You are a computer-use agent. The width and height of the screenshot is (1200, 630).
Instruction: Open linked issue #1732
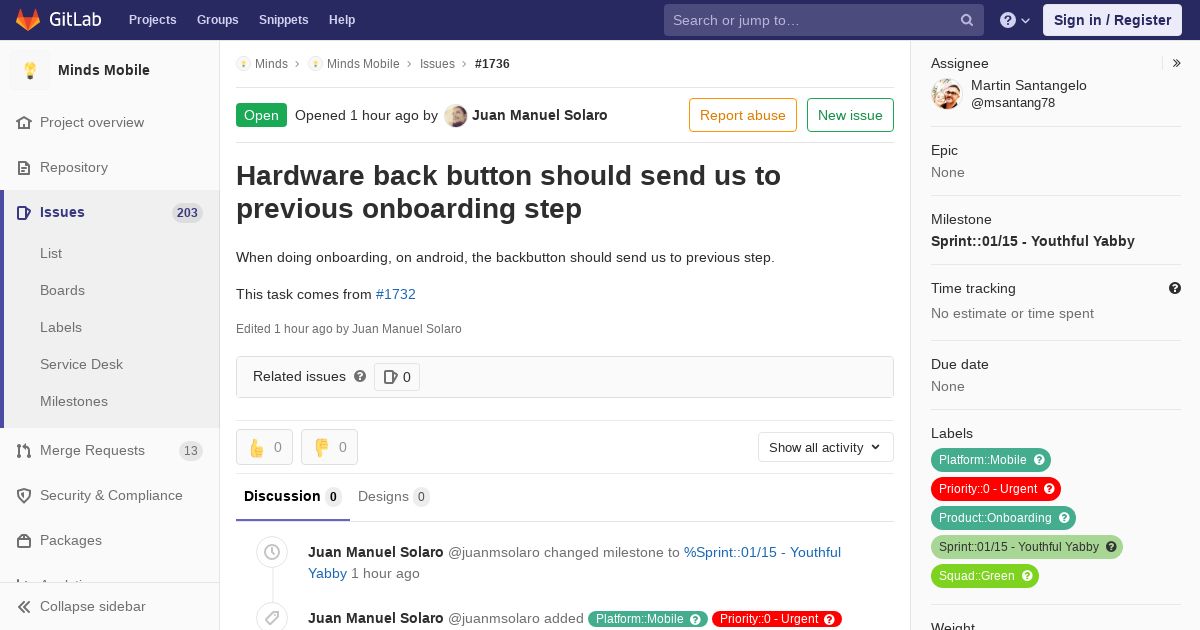(x=396, y=294)
